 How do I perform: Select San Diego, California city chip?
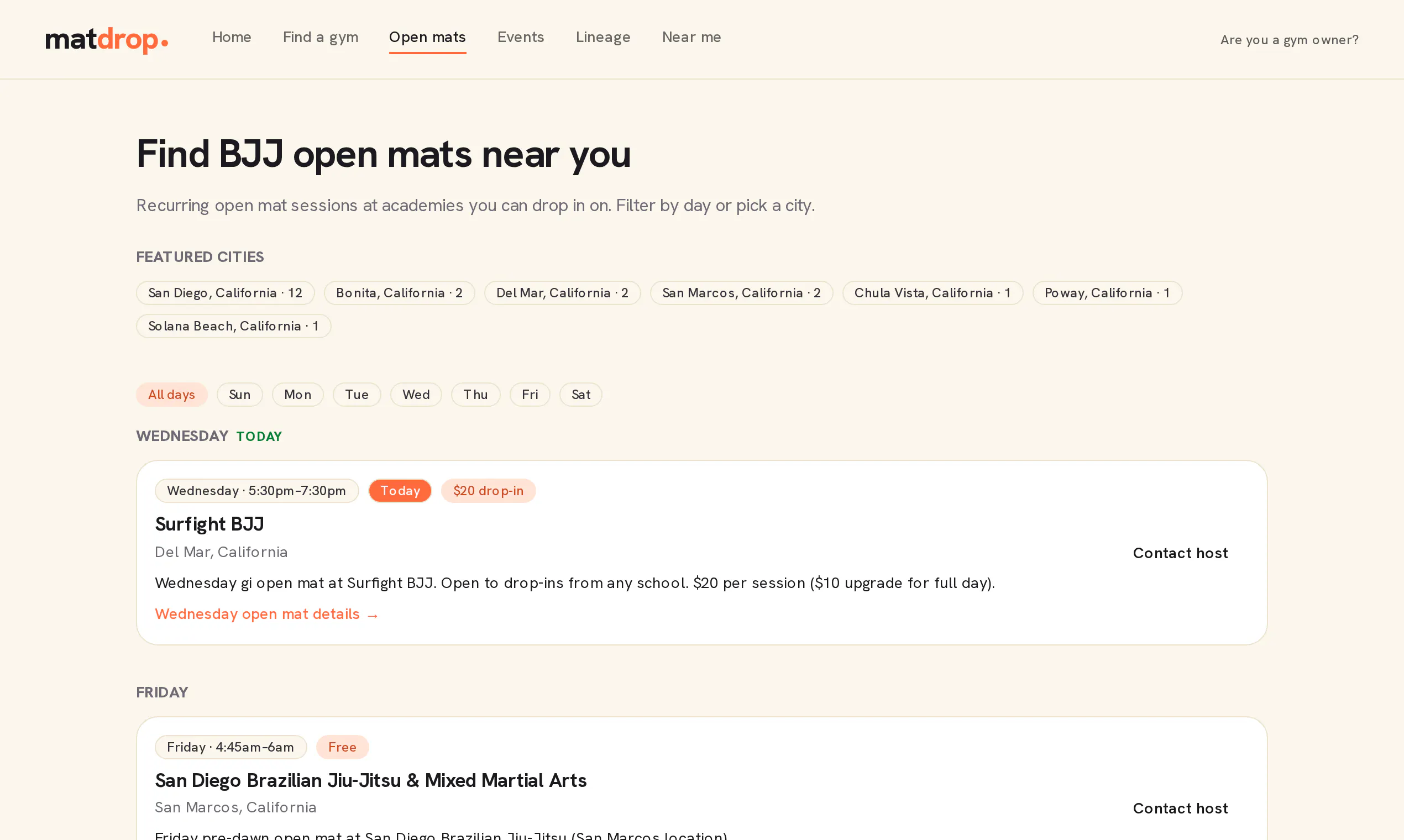coord(226,293)
